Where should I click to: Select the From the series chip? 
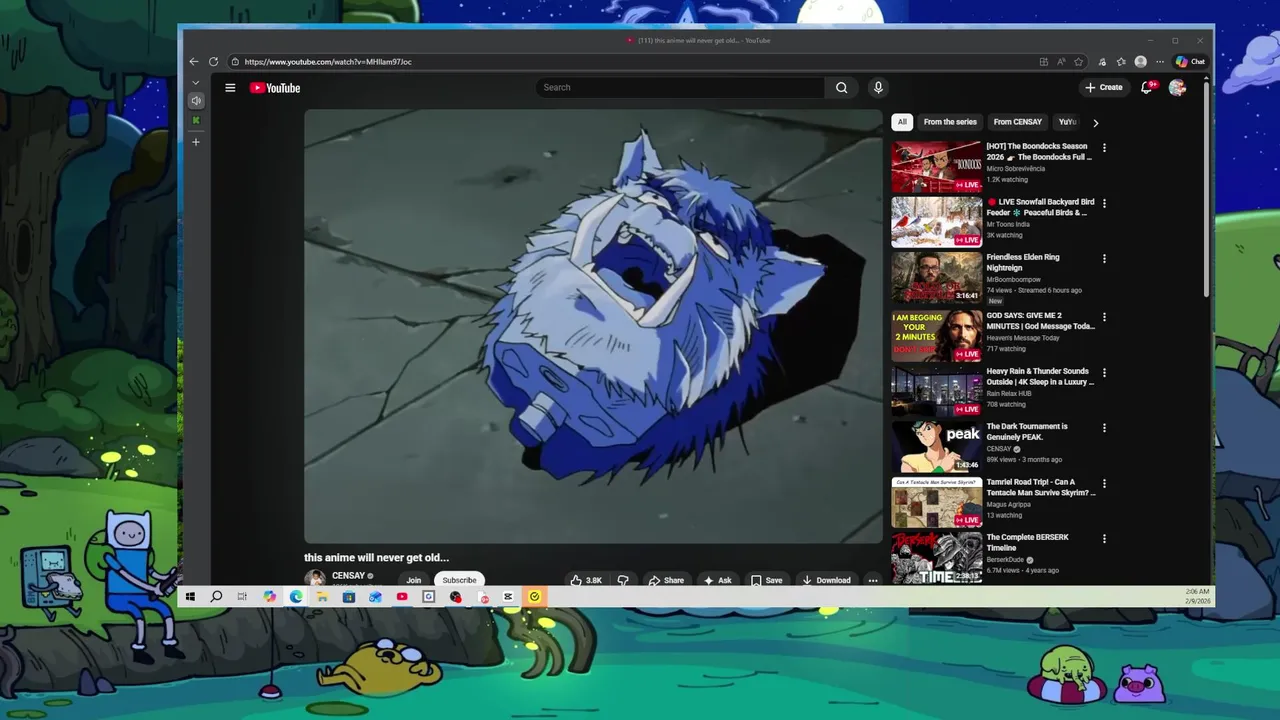point(950,122)
